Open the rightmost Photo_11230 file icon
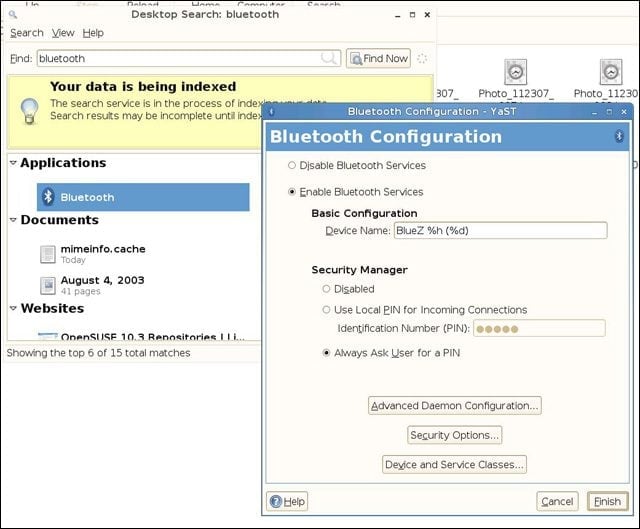The image size is (640, 529). pos(611,72)
